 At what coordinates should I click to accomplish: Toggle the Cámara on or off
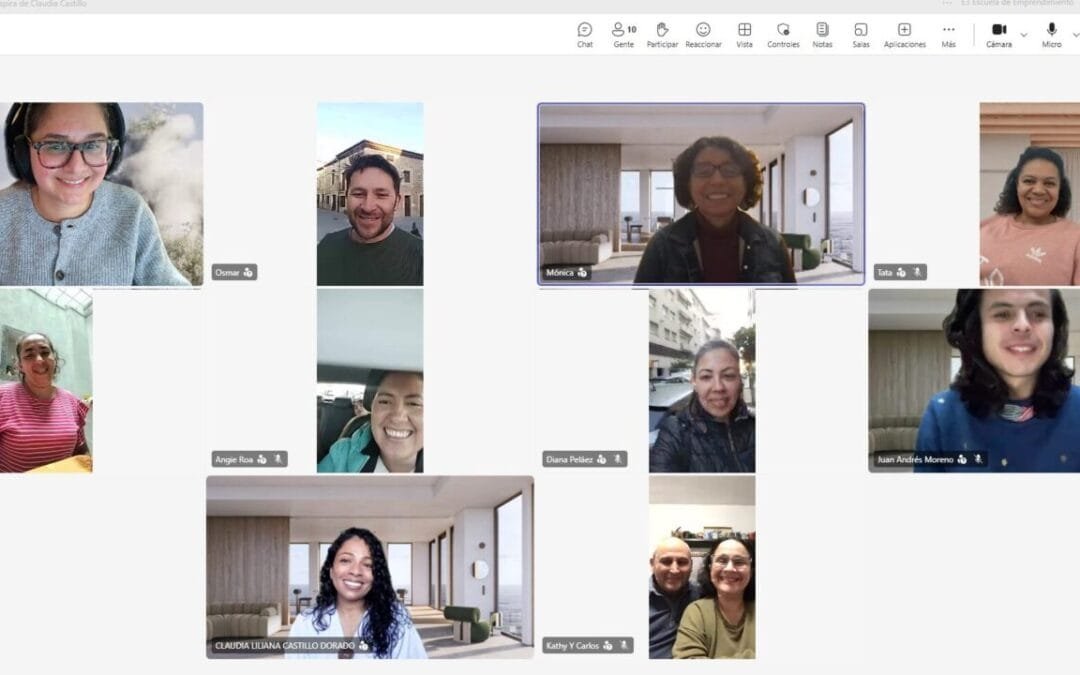(998, 34)
